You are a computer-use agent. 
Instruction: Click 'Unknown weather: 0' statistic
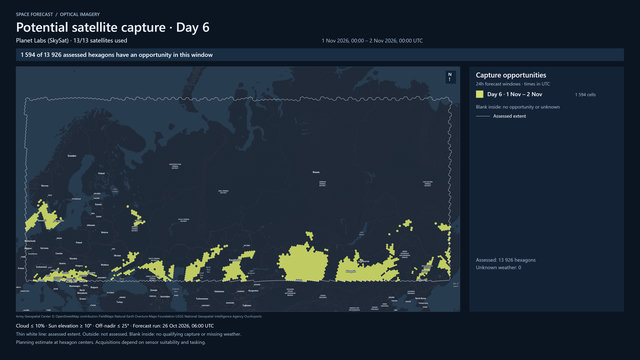pyautogui.click(x=498, y=268)
